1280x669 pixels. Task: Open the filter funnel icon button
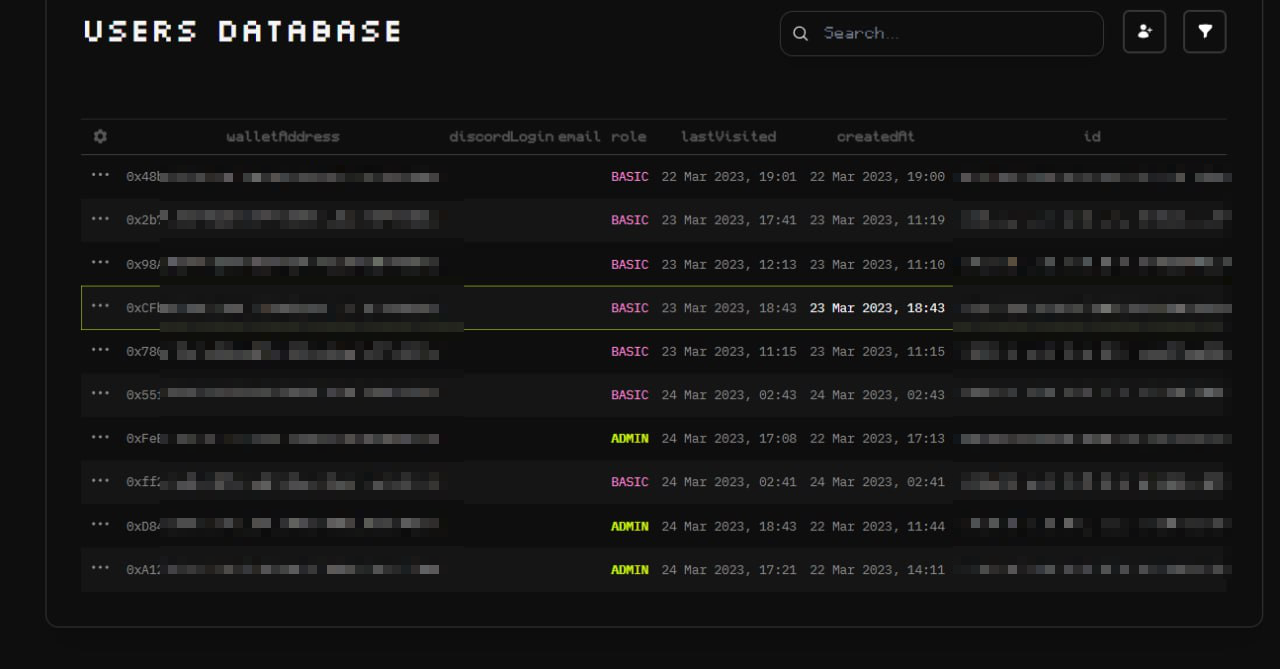[x=1204, y=32]
